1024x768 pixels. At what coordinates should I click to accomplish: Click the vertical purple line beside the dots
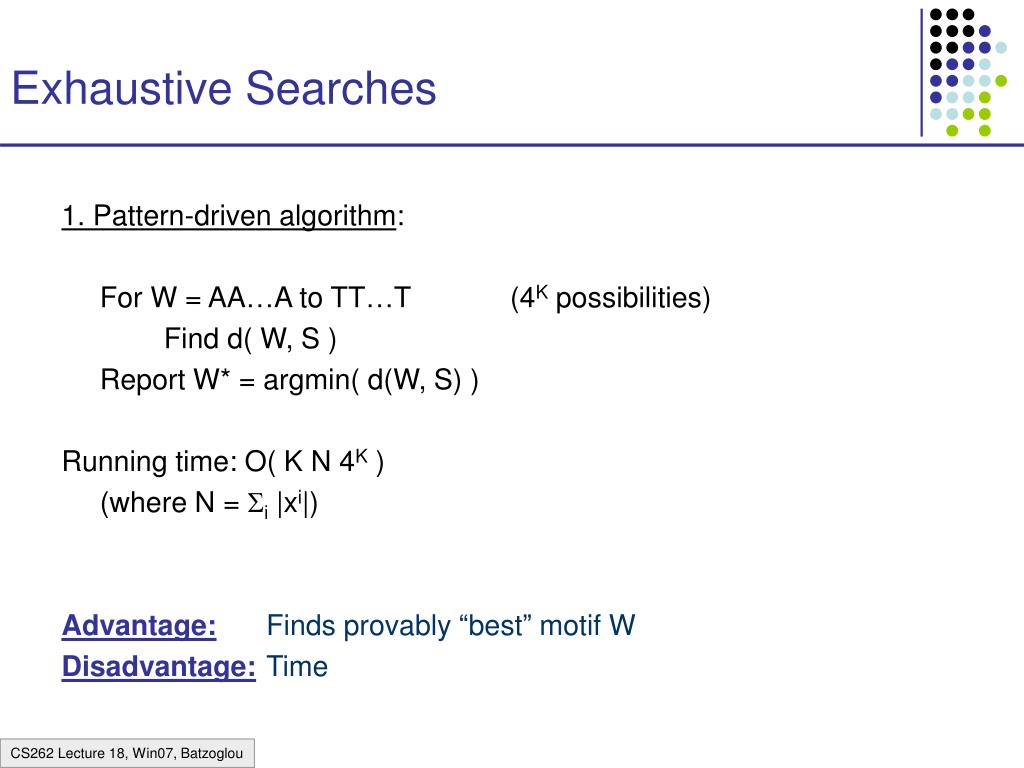pos(921,72)
